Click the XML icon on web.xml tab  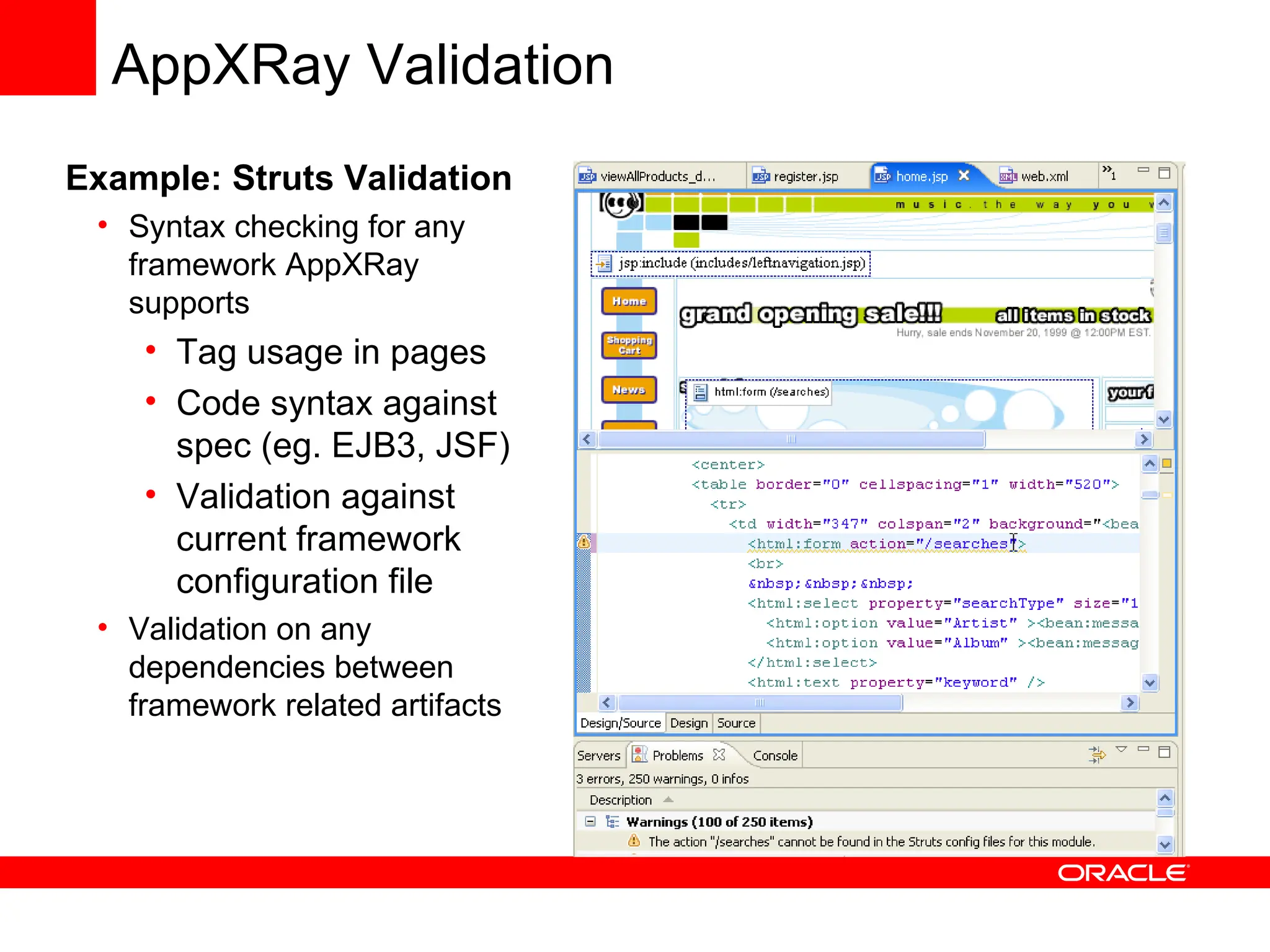pyautogui.click(x=1008, y=176)
